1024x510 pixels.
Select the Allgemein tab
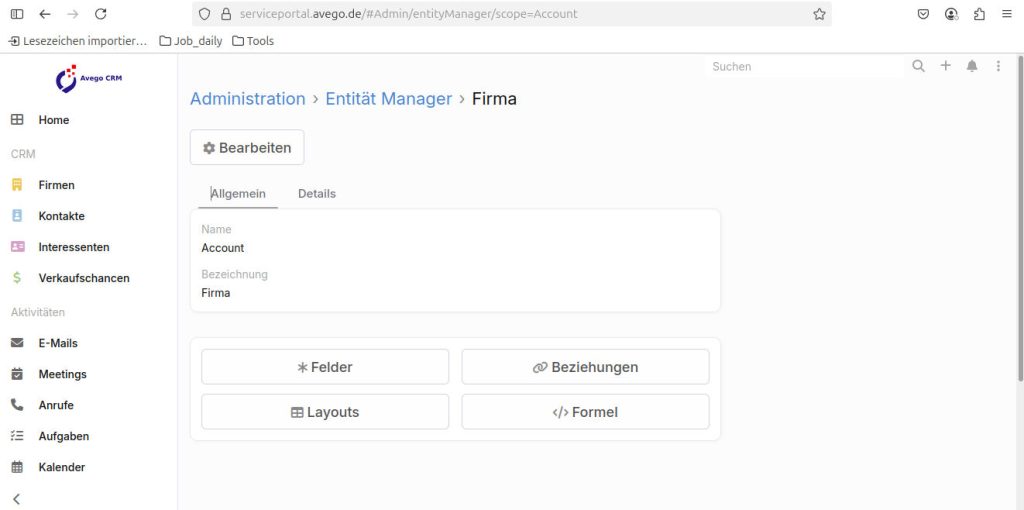tap(238, 193)
